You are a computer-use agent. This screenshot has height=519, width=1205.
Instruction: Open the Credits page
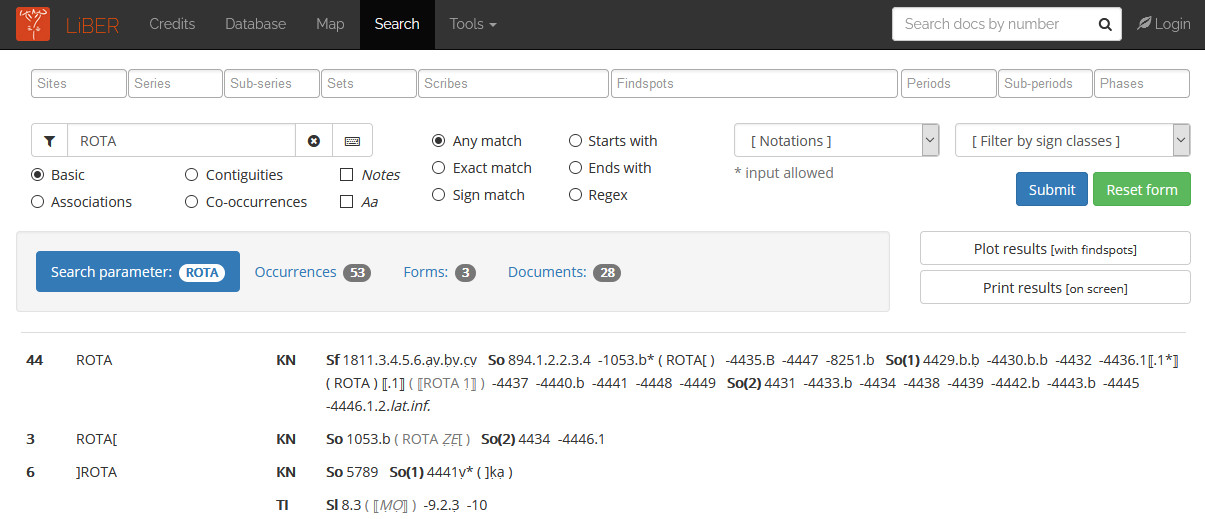click(172, 24)
